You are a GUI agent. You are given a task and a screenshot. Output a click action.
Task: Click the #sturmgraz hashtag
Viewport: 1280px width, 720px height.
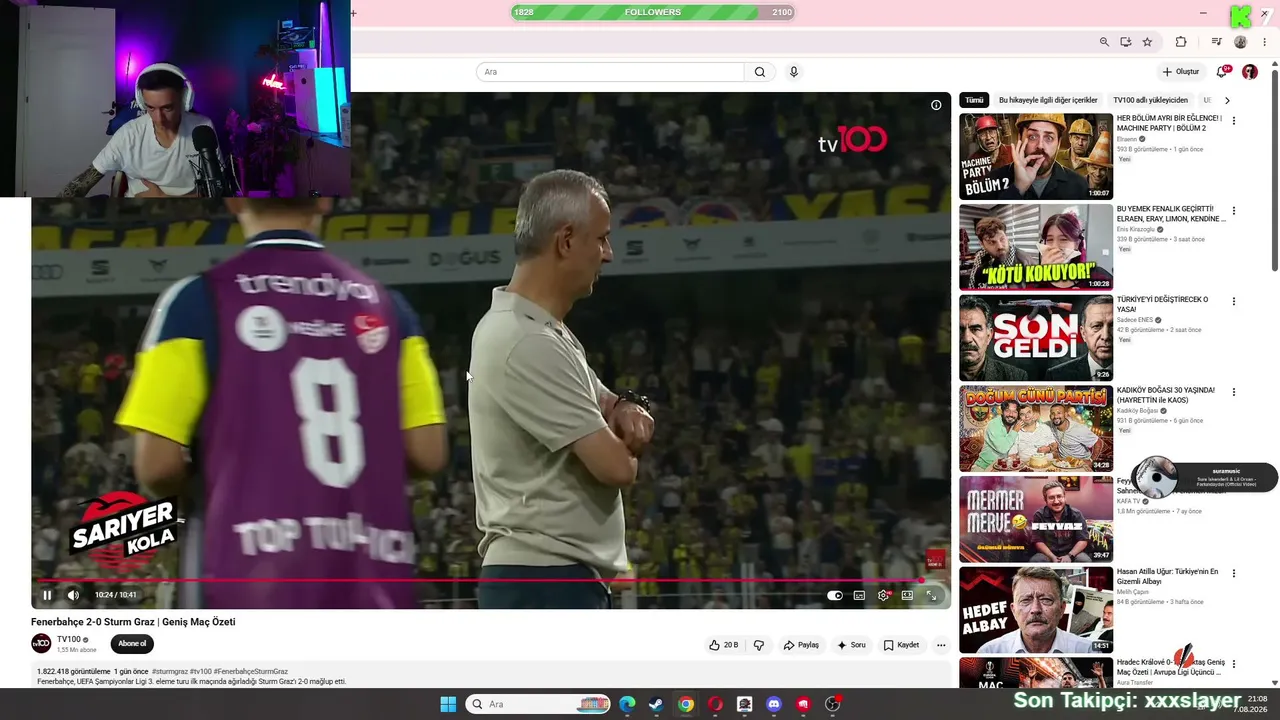click(170, 672)
